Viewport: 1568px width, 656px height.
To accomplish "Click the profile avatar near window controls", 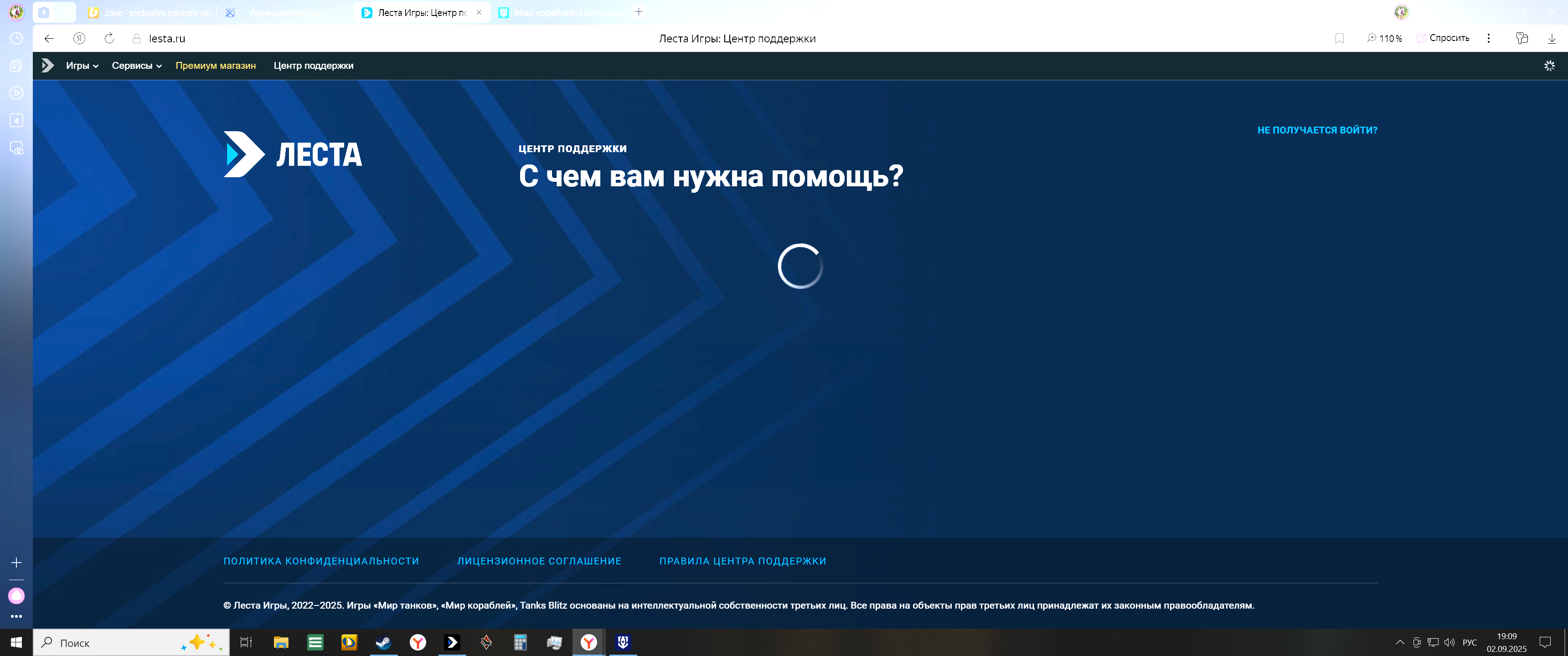I will [1401, 11].
